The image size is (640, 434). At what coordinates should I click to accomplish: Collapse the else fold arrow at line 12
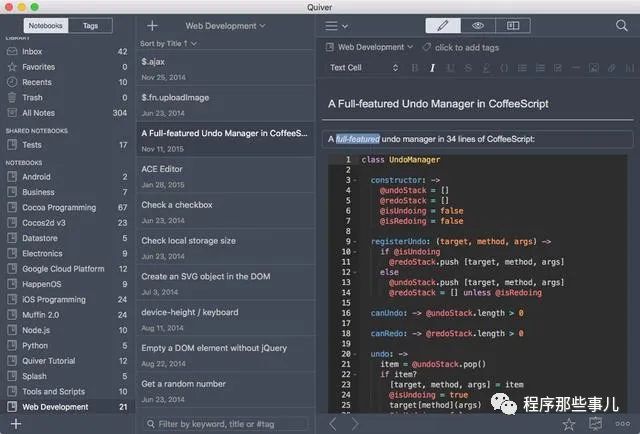(x=355, y=272)
